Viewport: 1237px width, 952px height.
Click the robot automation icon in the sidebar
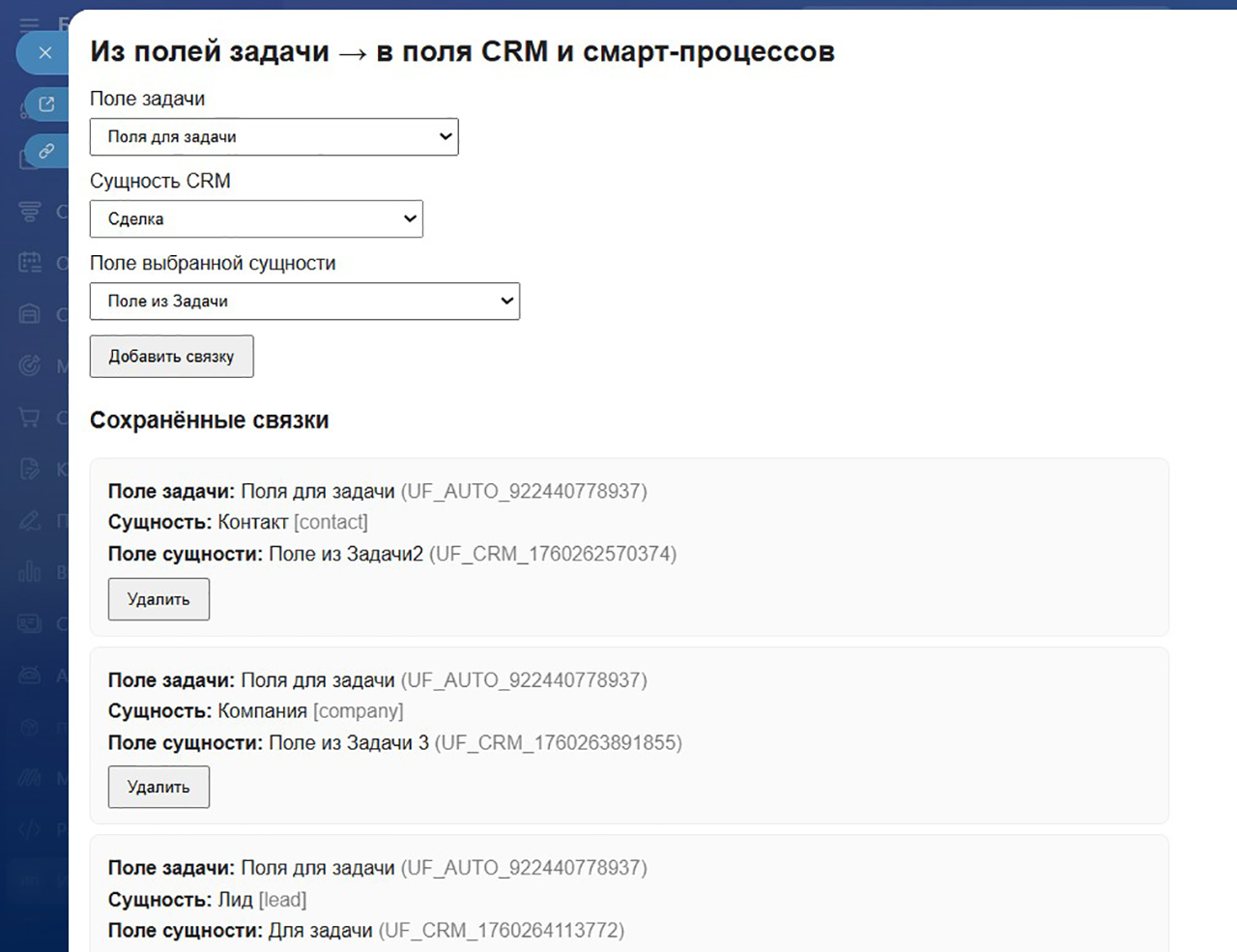(x=30, y=675)
